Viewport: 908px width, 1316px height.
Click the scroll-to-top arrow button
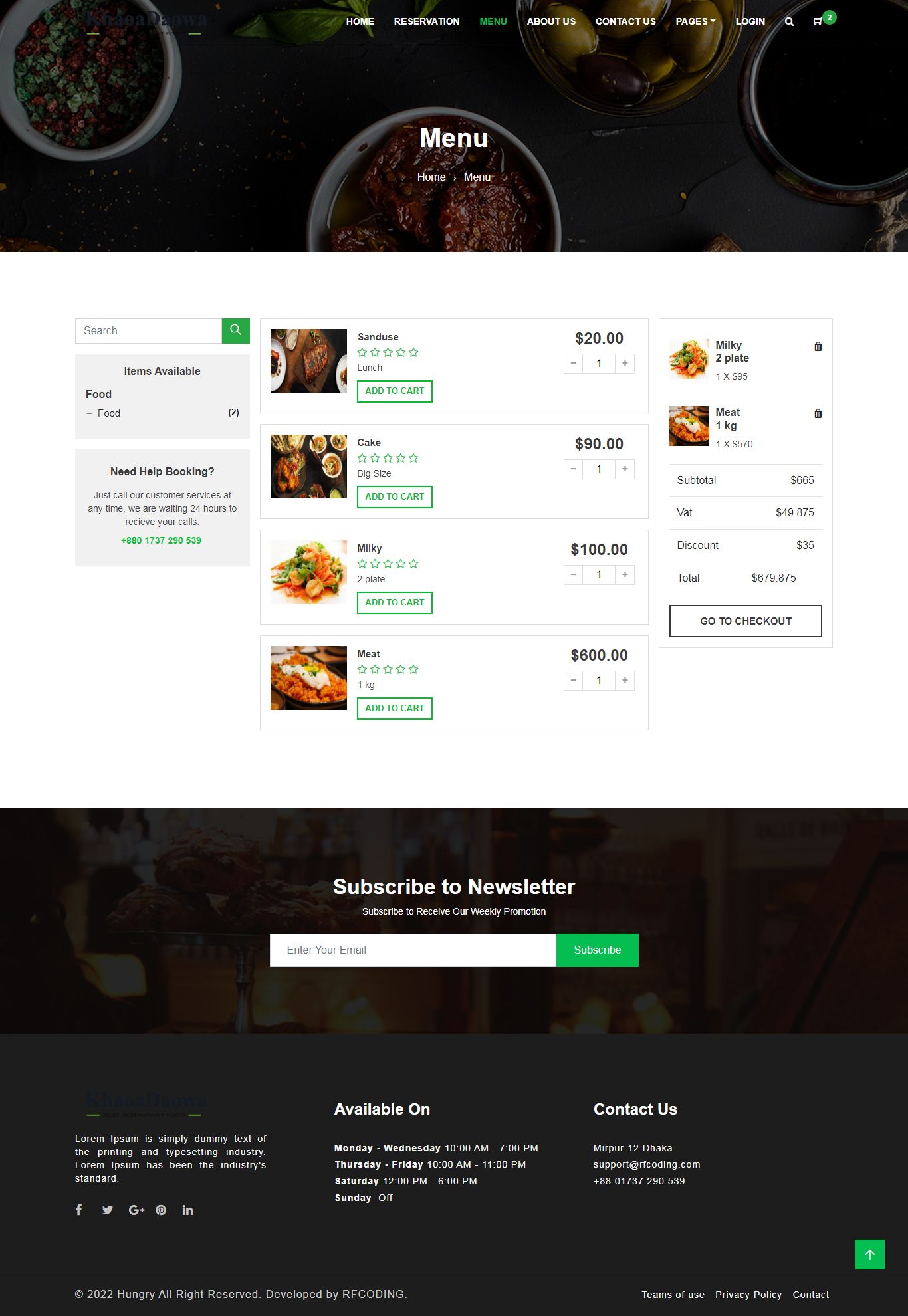pos(869,1254)
